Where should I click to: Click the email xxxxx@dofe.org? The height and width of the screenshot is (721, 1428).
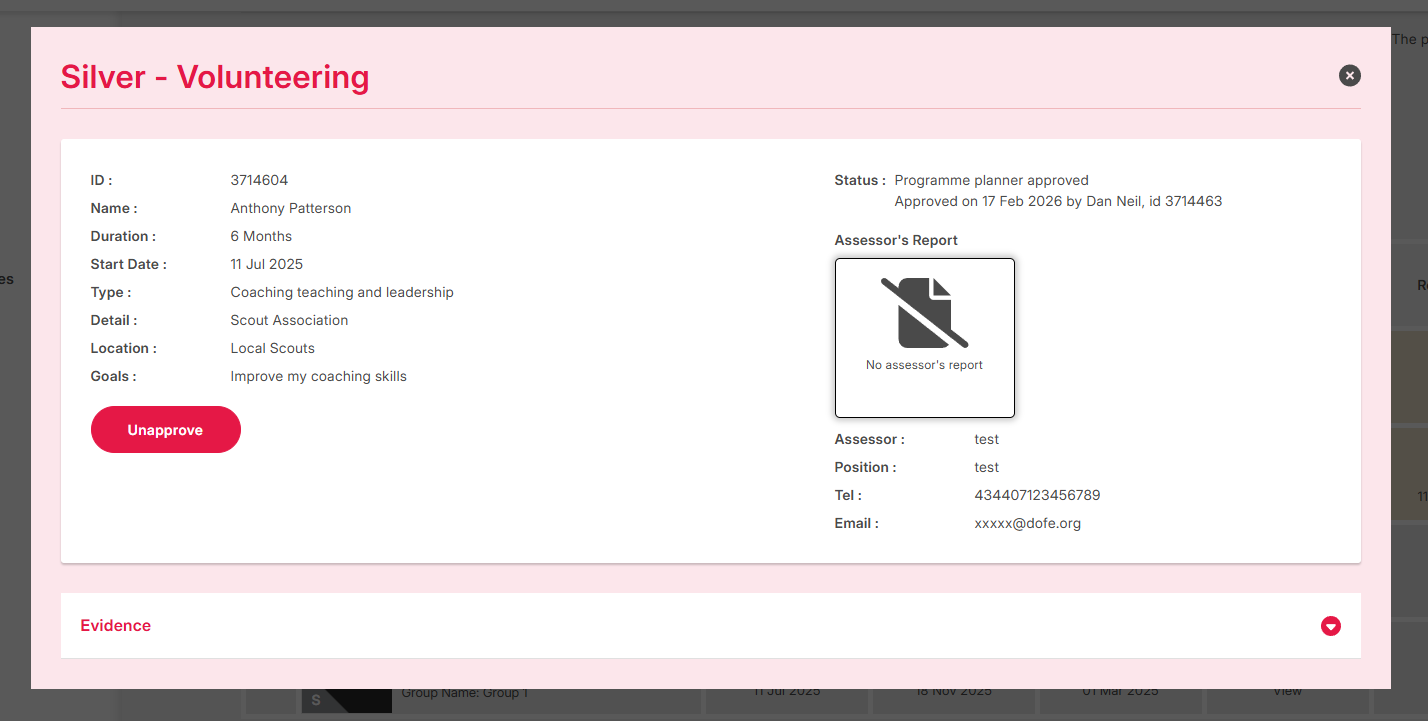pyautogui.click(x=1027, y=523)
